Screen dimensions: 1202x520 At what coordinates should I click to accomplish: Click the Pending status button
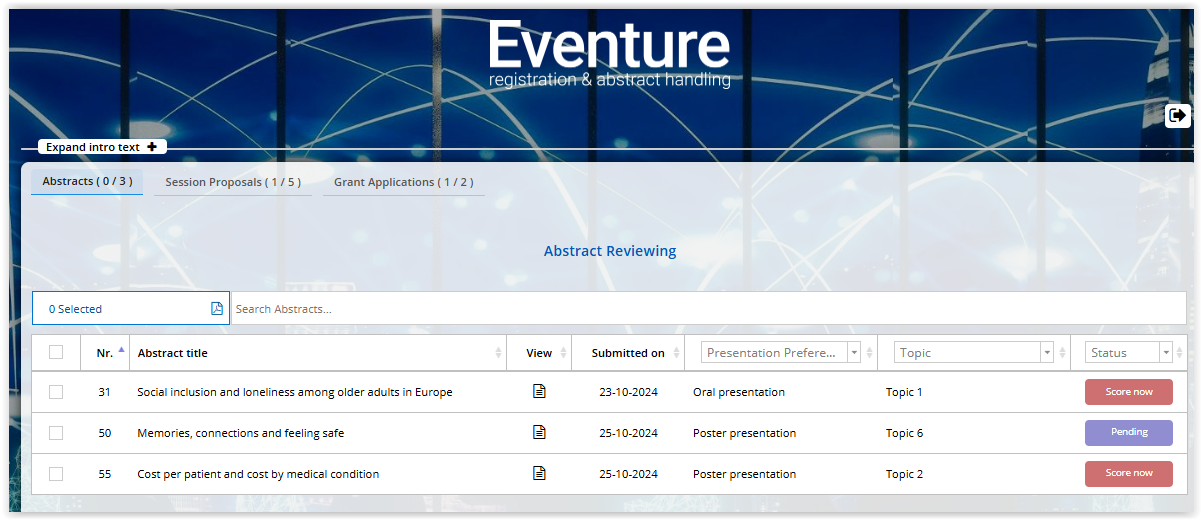1129,433
